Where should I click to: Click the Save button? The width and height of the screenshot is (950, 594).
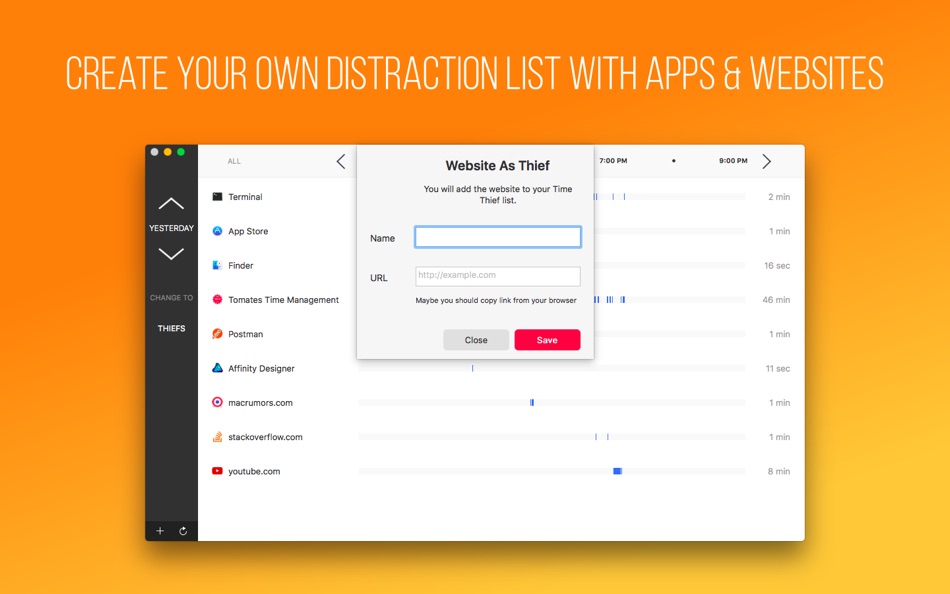pyautogui.click(x=547, y=340)
